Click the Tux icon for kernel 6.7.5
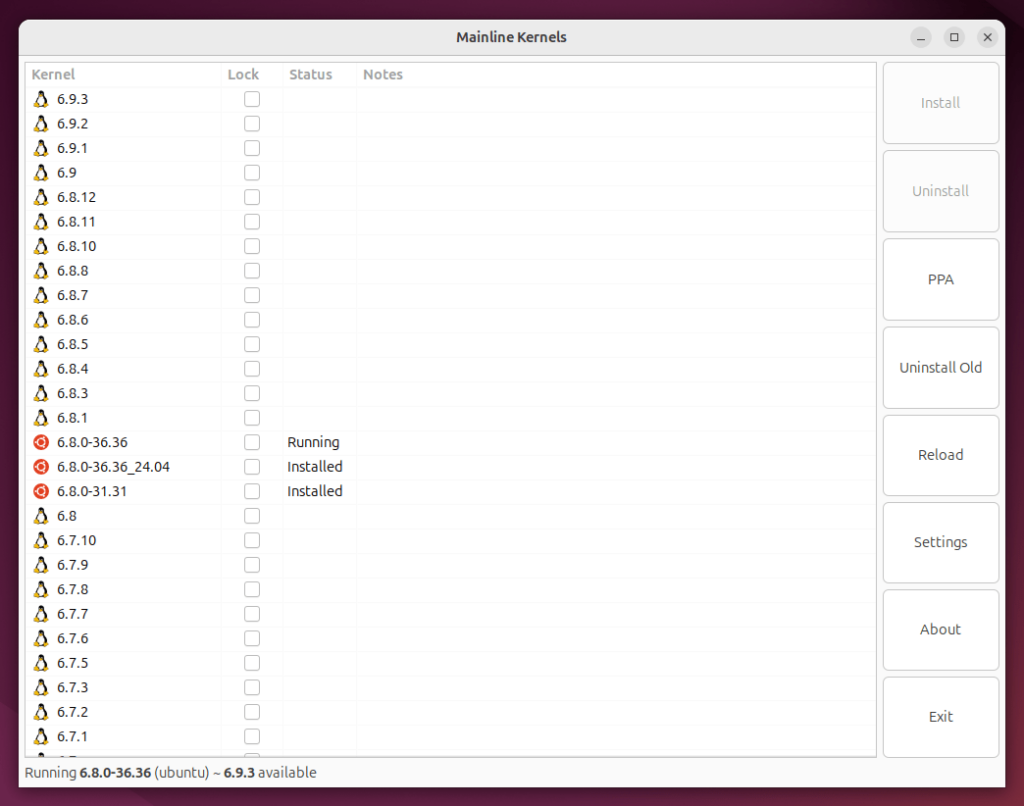Image resolution: width=1024 pixels, height=806 pixels. (x=41, y=663)
